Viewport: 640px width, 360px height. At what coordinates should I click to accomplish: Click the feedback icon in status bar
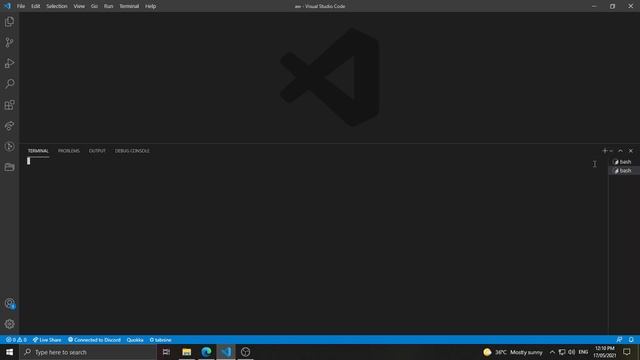[619, 340]
